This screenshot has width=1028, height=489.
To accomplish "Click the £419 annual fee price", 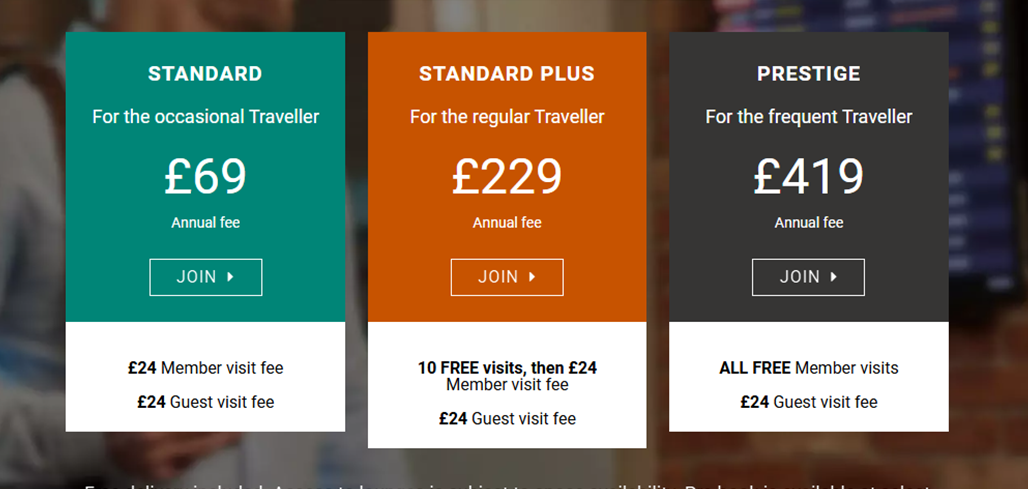I will 808,176.
